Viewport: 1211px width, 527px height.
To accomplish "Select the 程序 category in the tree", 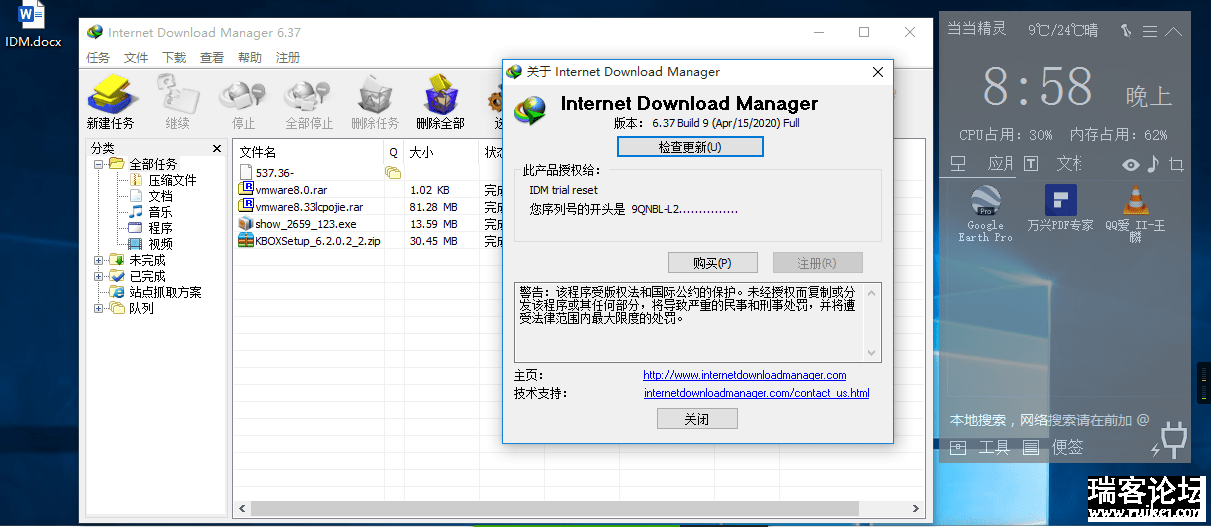I will tap(160, 228).
